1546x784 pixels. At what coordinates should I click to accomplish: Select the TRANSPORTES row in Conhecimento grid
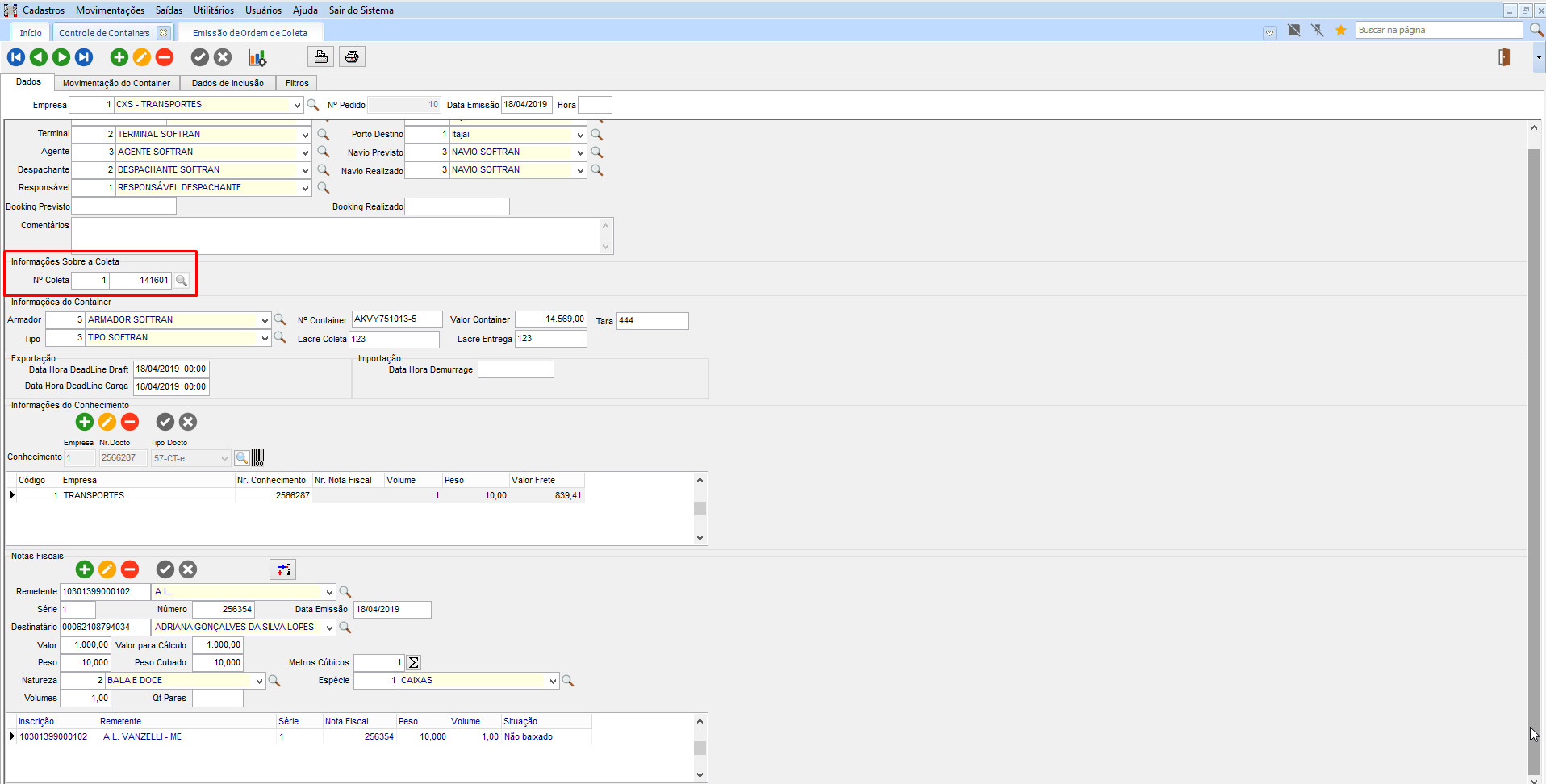coord(300,495)
